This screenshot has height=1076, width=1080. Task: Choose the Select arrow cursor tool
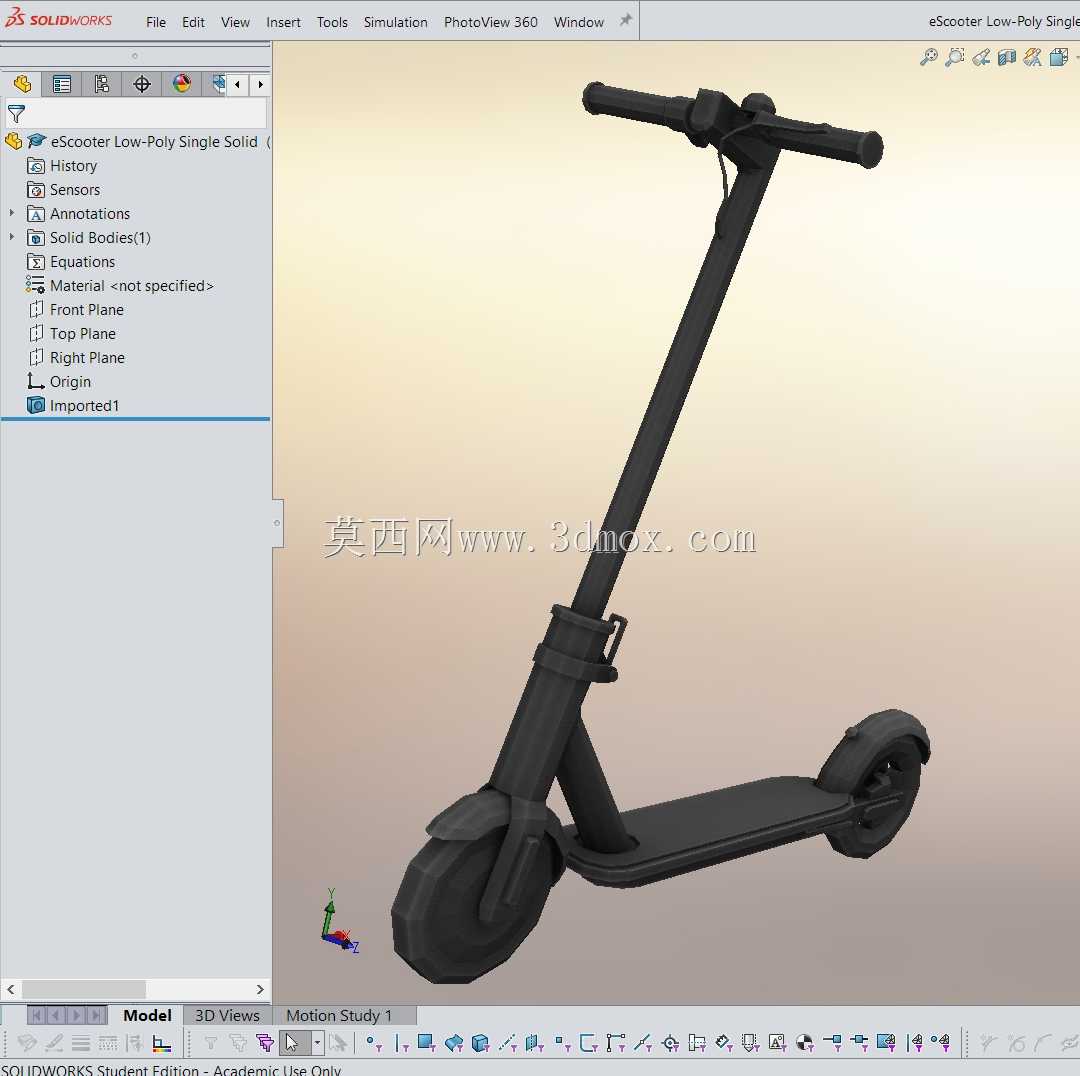(x=293, y=1043)
